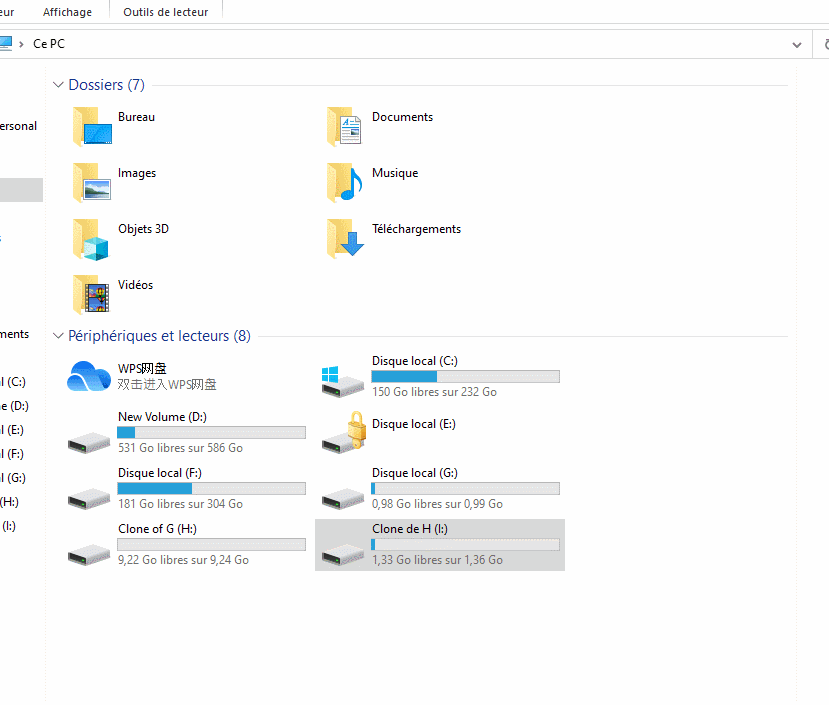Open the Musique folder icon

pos(346,183)
